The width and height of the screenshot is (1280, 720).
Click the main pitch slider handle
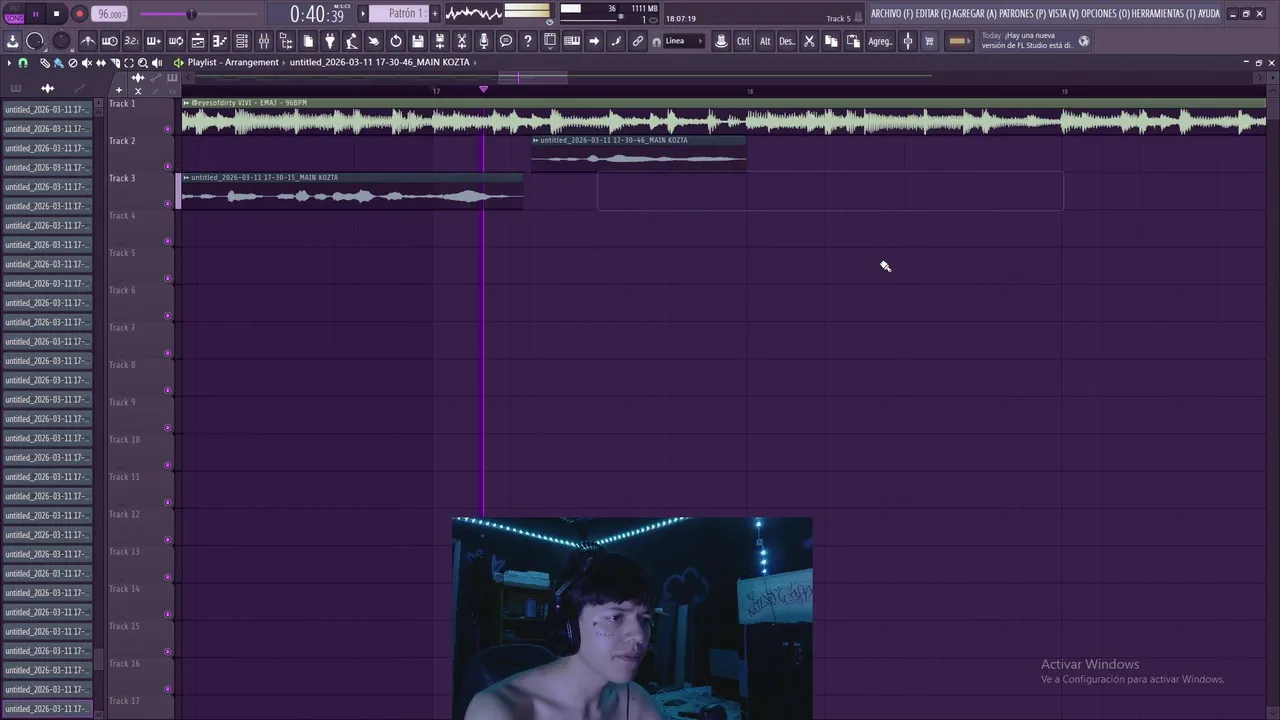point(191,14)
